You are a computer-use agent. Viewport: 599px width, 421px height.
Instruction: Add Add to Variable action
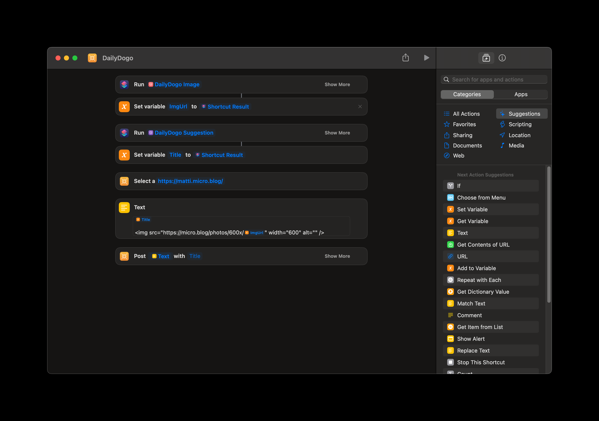[x=491, y=269]
